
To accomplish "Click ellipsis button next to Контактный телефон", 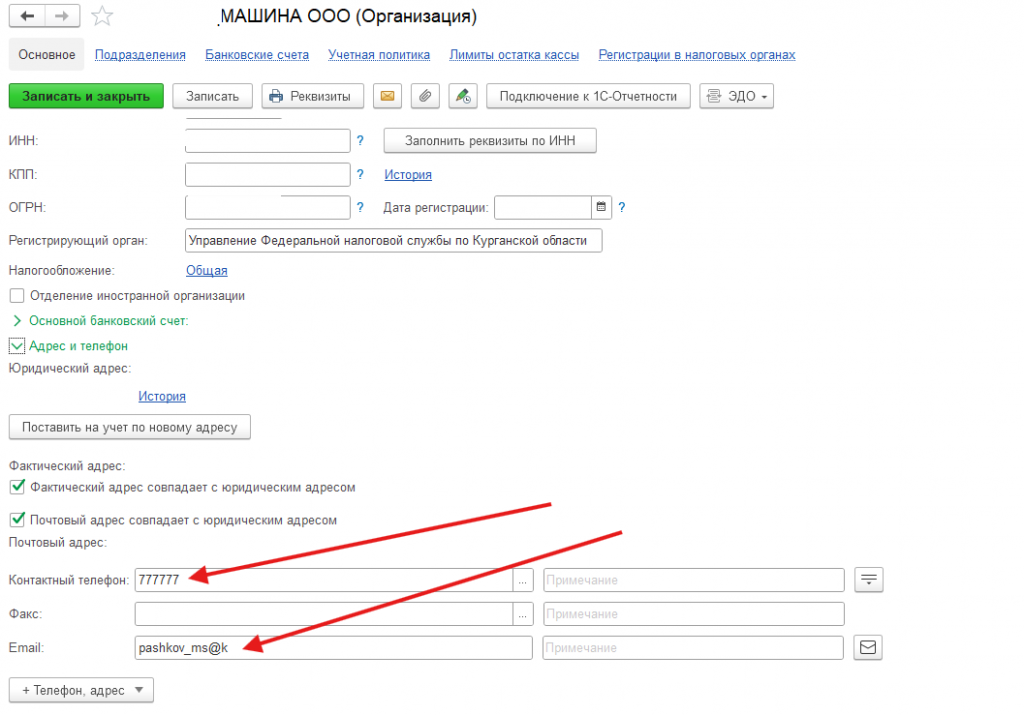I will tap(522, 580).
